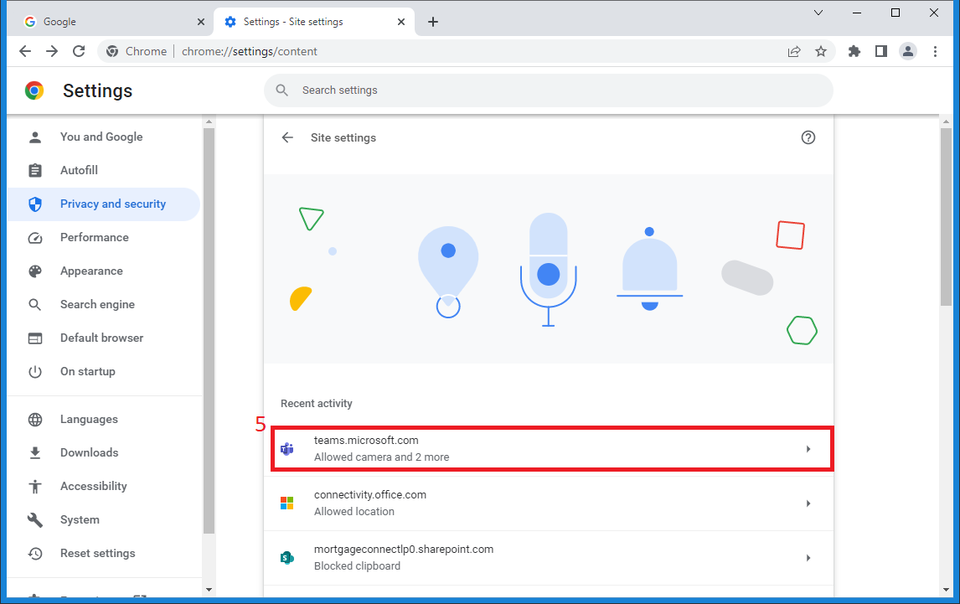The height and width of the screenshot is (604, 960).
Task: Open the Extensions puzzle icon
Action: tap(854, 51)
